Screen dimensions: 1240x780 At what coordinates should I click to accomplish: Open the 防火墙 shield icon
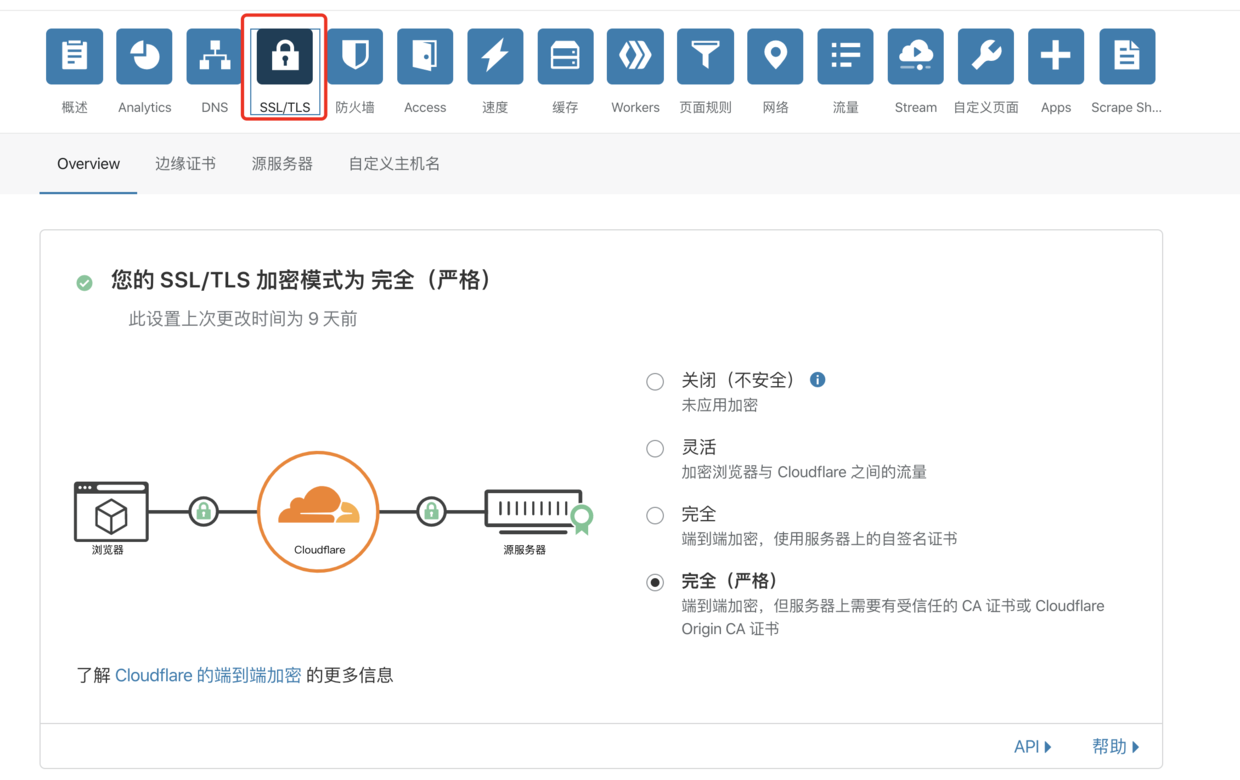pos(355,56)
